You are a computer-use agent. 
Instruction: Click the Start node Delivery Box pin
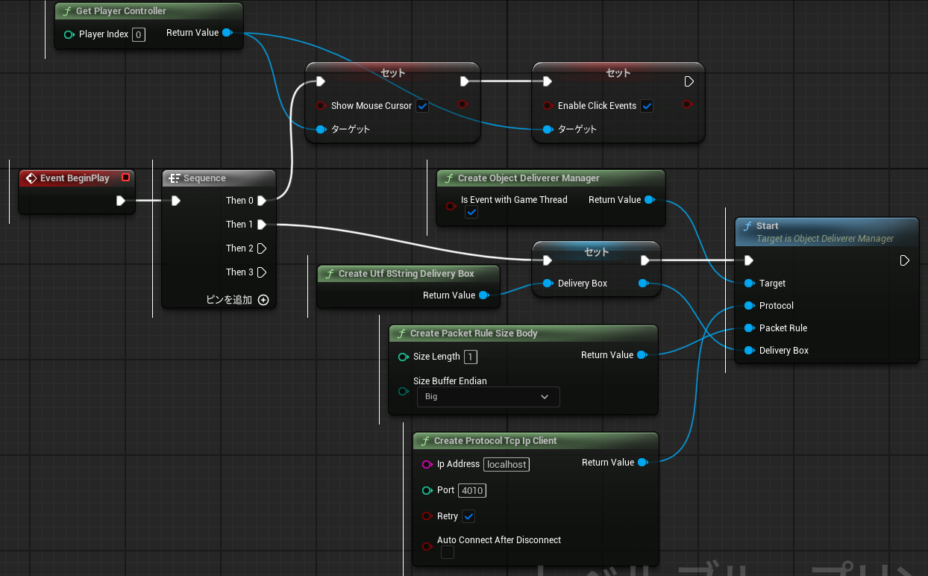point(749,350)
